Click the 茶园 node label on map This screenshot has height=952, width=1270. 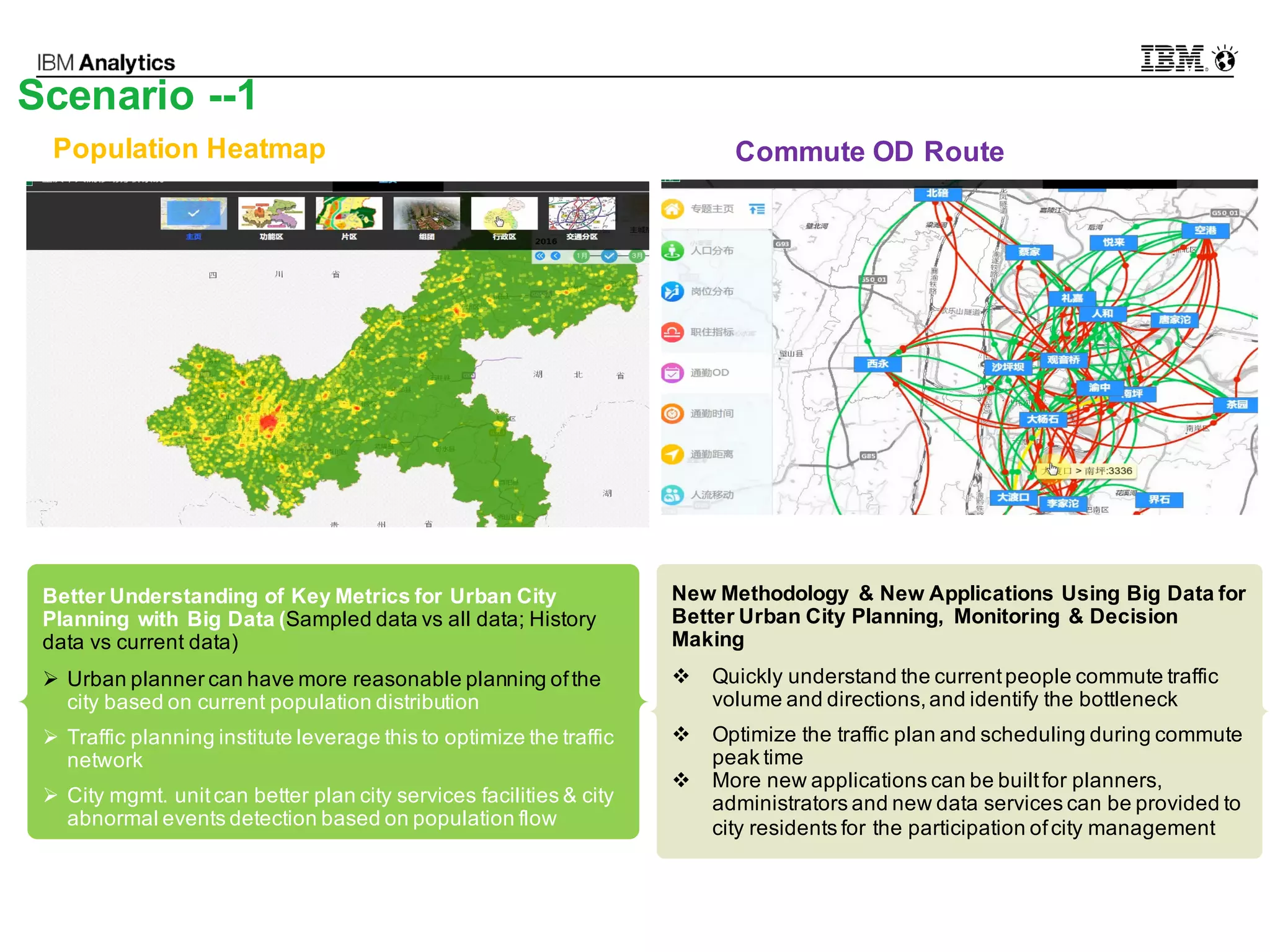[x=1236, y=405]
